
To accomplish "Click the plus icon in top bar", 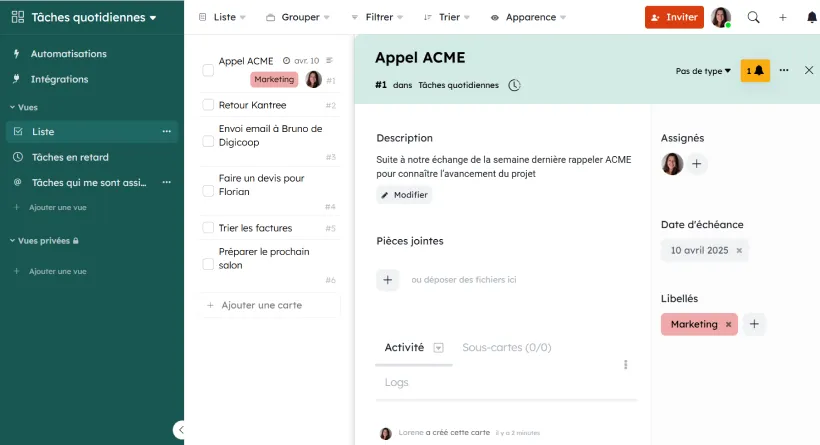I will [x=782, y=17].
